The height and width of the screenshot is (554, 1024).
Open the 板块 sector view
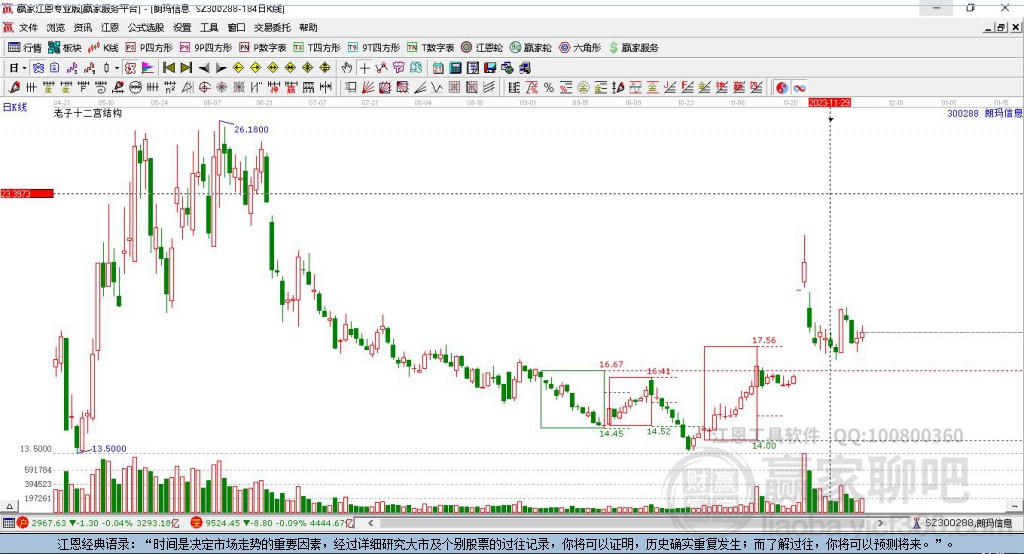pos(64,48)
